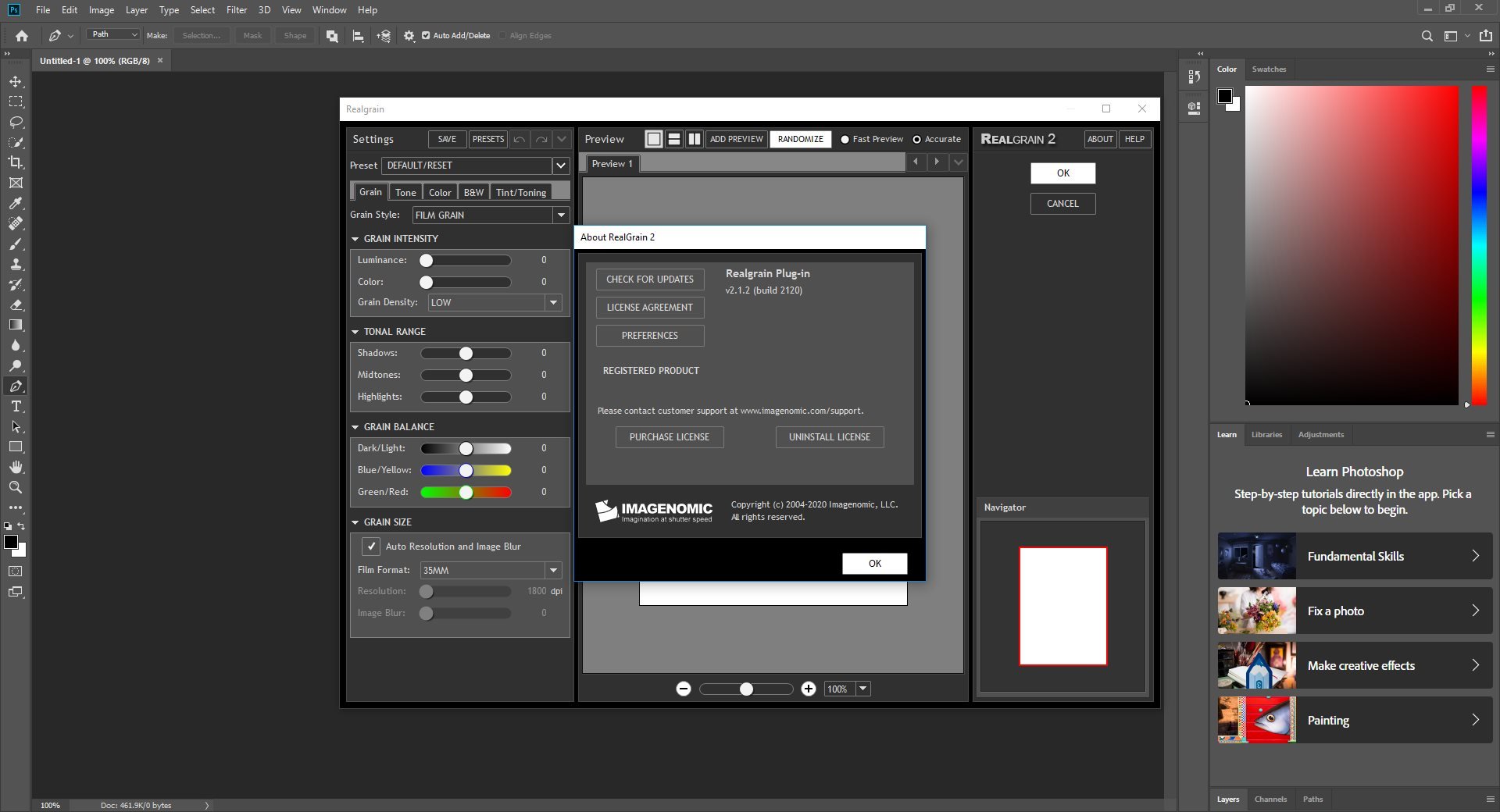Collapse TONAL RANGE section
1500x812 pixels.
355,332
